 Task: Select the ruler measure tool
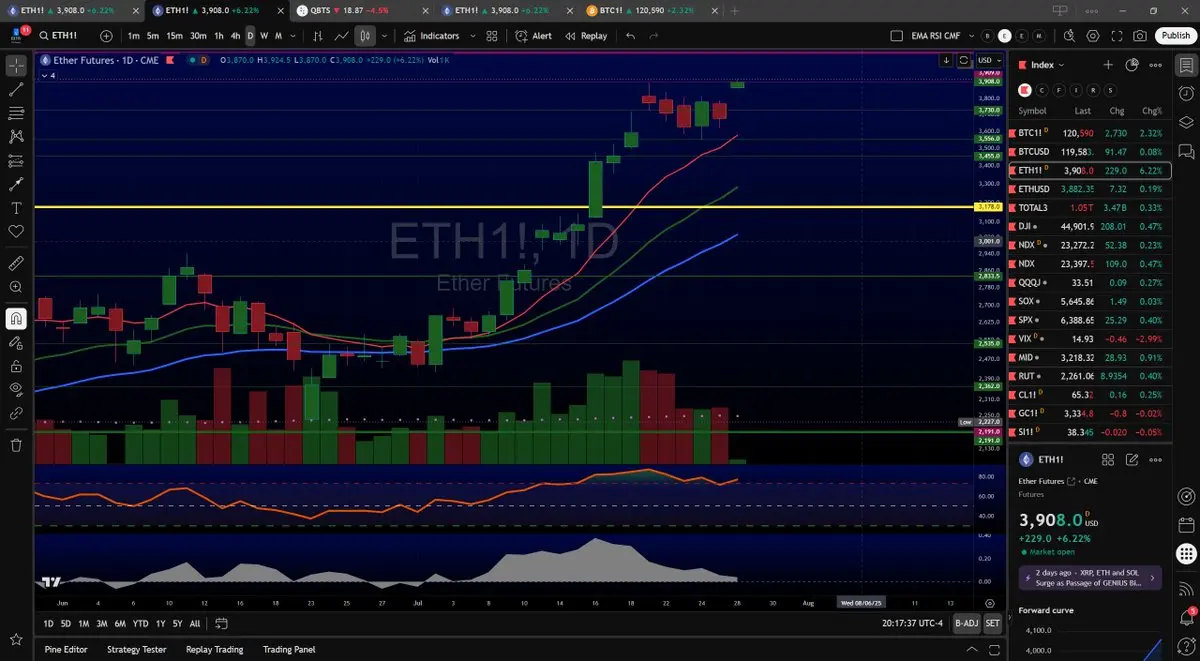(x=16, y=264)
